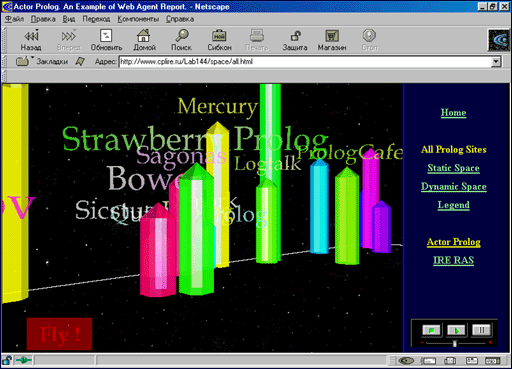Reload page with Обновить icon
The height and width of the screenshot is (369, 512).
(106, 40)
